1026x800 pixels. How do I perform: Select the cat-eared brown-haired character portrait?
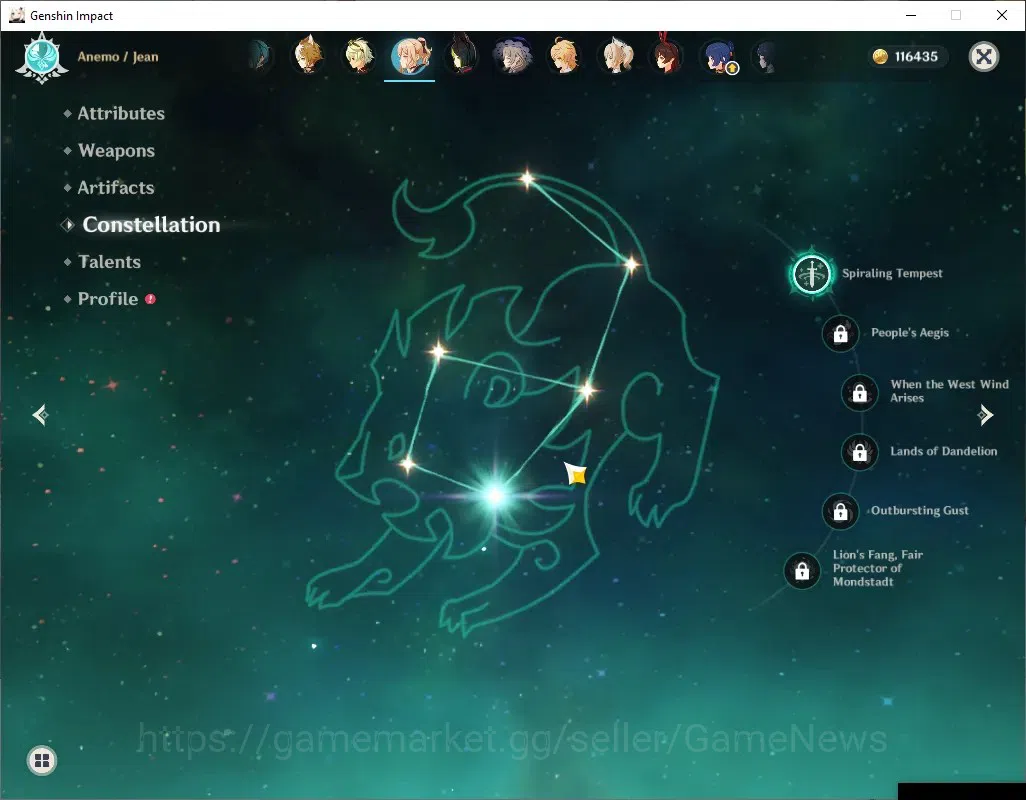click(x=308, y=55)
